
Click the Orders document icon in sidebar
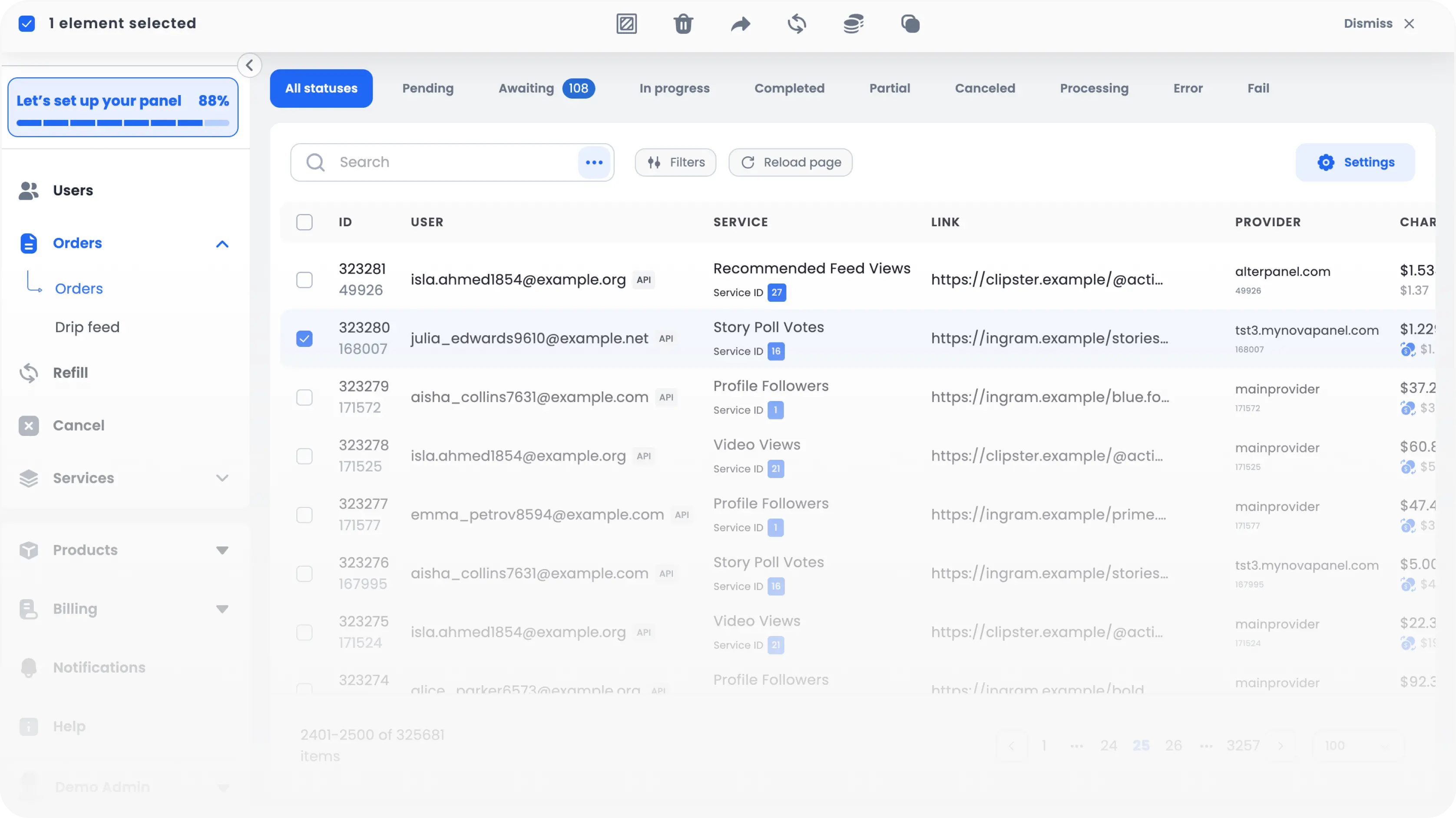pyautogui.click(x=29, y=244)
